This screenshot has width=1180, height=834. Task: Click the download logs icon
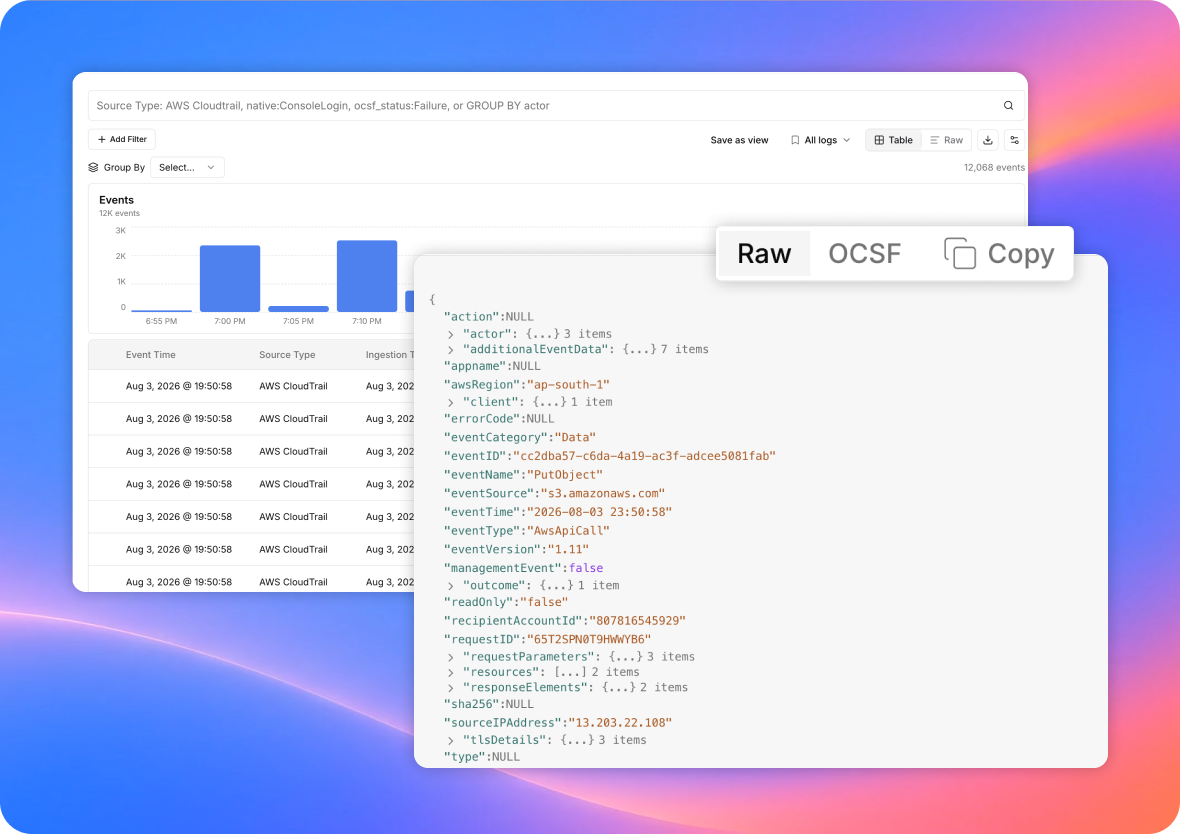pos(987,140)
